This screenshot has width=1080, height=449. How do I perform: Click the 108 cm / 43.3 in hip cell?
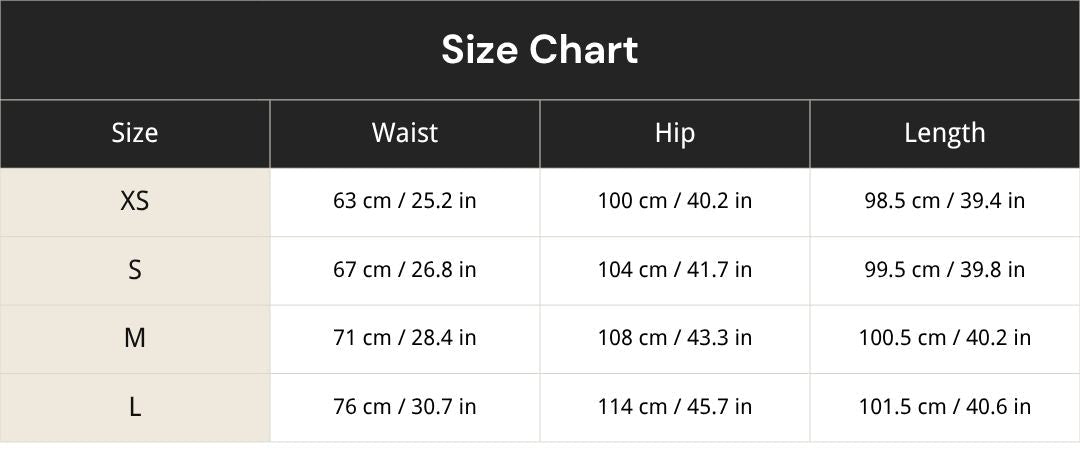coord(675,339)
